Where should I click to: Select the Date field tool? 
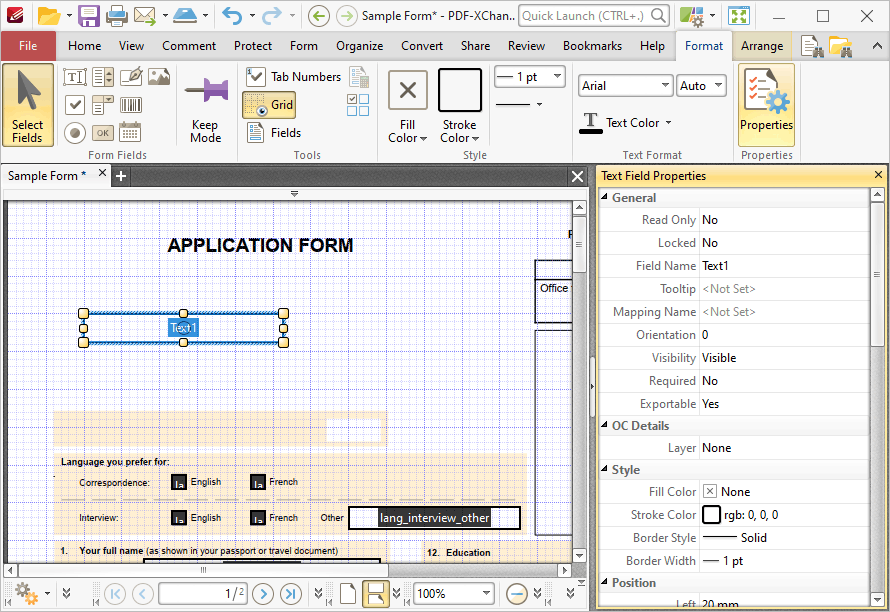click(x=130, y=132)
